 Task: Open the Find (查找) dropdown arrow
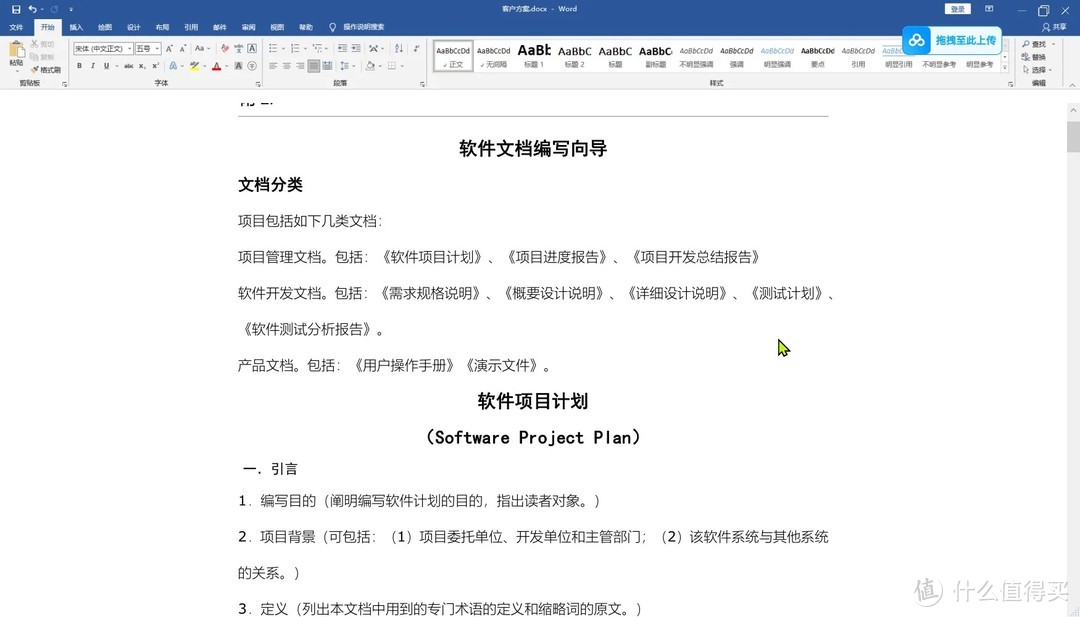point(1054,44)
